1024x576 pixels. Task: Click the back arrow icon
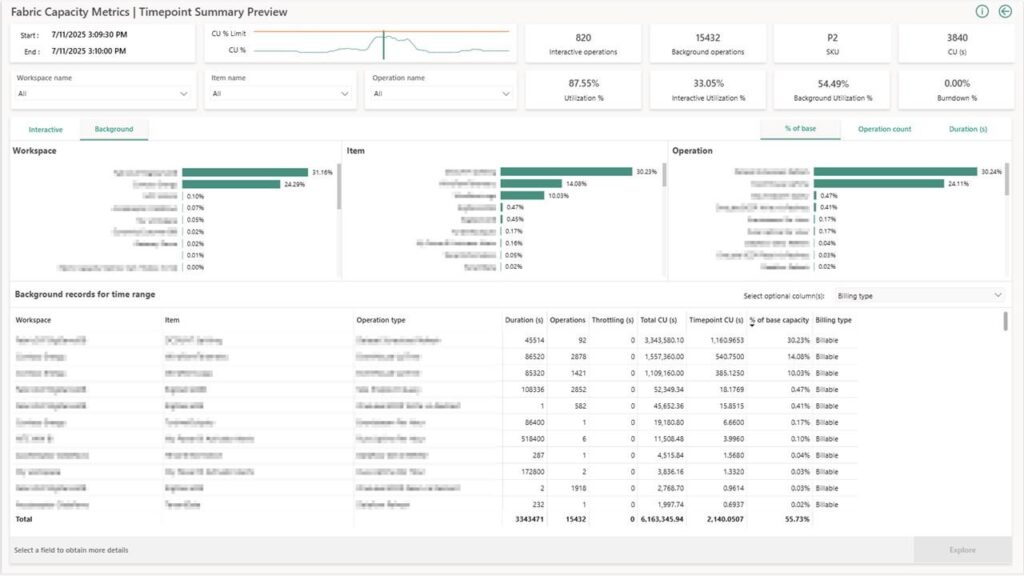(1005, 11)
